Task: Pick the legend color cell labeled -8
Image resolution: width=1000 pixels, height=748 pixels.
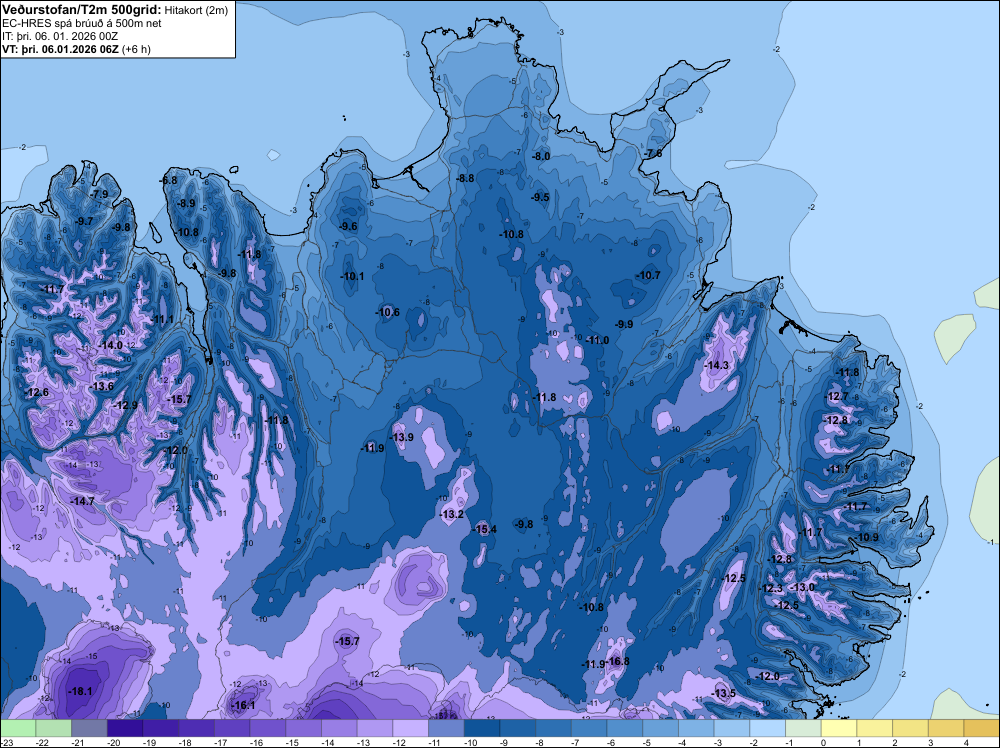Action: pyautogui.click(x=554, y=728)
